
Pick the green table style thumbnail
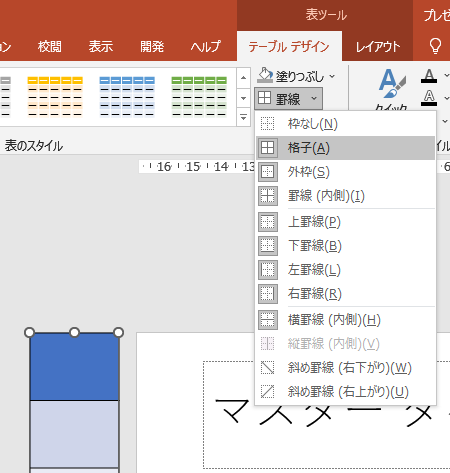[x=199, y=97]
